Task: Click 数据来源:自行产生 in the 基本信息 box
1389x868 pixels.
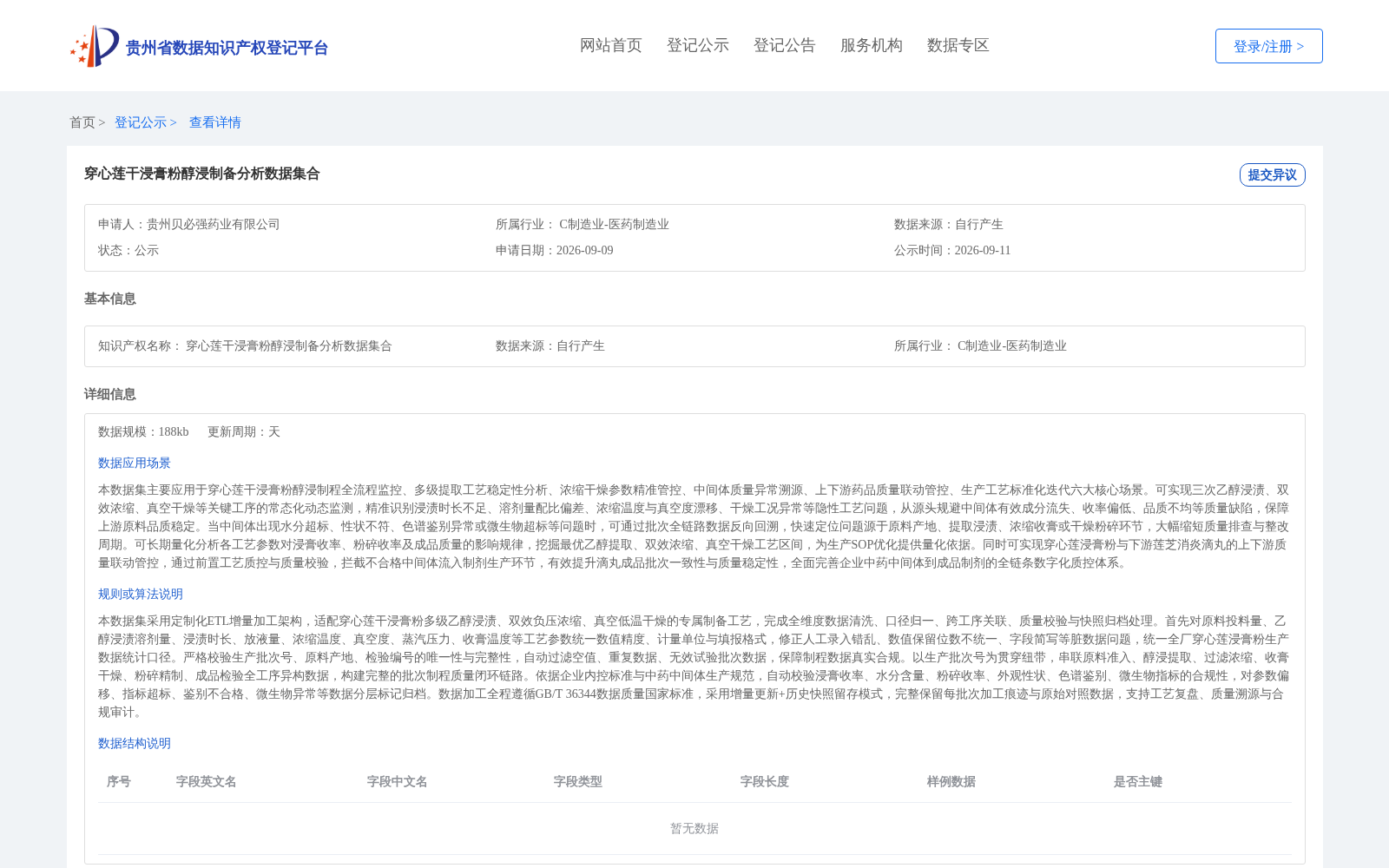Action: pyautogui.click(x=550, y=345)
